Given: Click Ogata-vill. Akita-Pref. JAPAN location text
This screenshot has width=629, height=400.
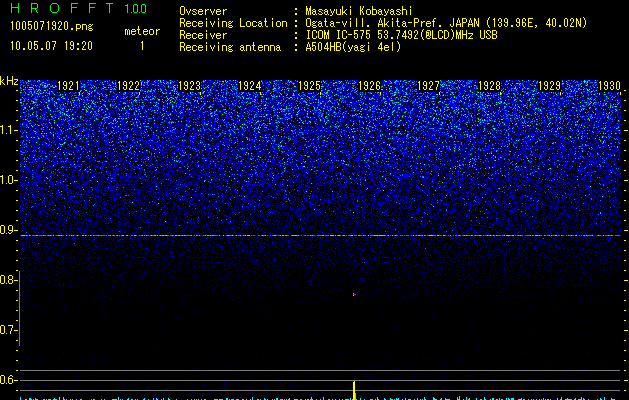Looking at the screenshot, I should [446, 23].
